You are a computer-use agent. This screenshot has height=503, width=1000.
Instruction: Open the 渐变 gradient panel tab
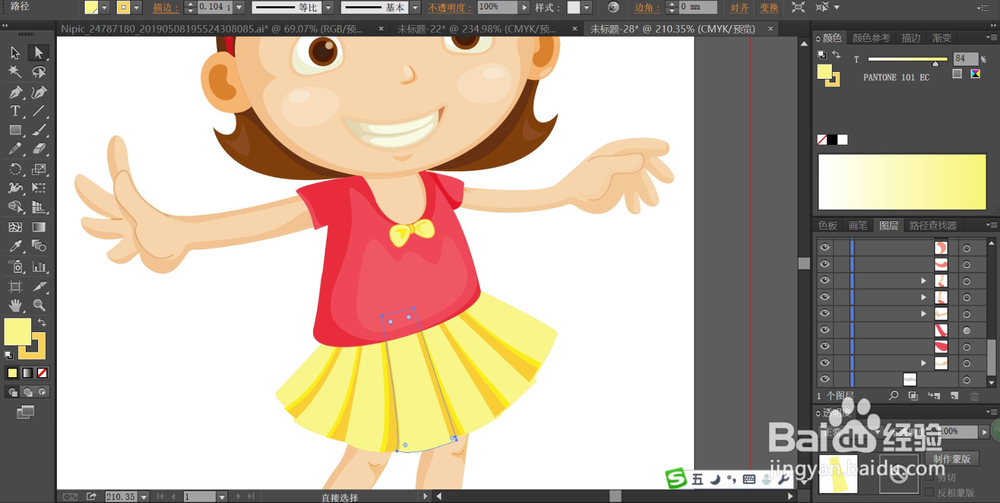[x=943, y=38]
